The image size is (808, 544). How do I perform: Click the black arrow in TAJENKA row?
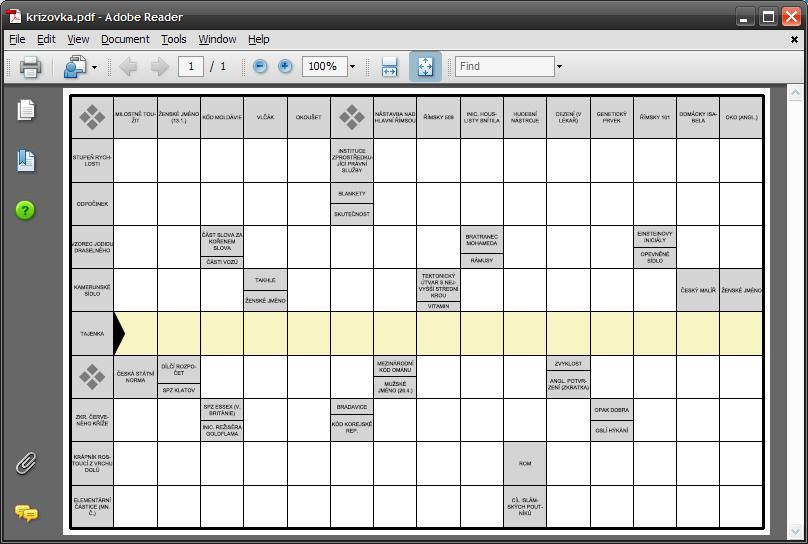click(x=120, y=334)
